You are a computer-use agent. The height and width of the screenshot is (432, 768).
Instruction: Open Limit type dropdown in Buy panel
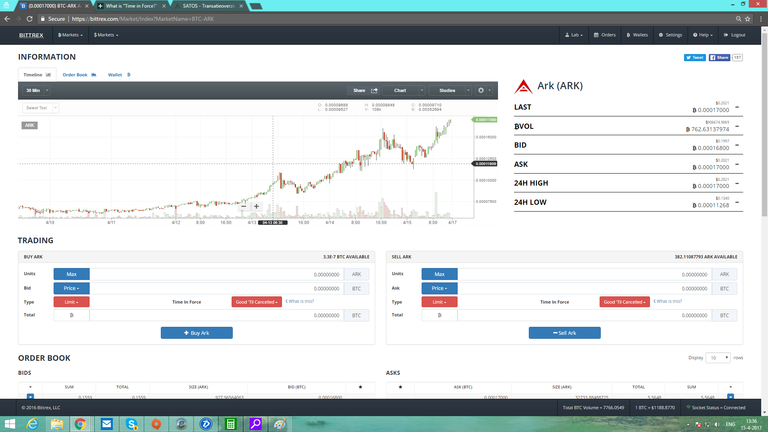(72, 302)
